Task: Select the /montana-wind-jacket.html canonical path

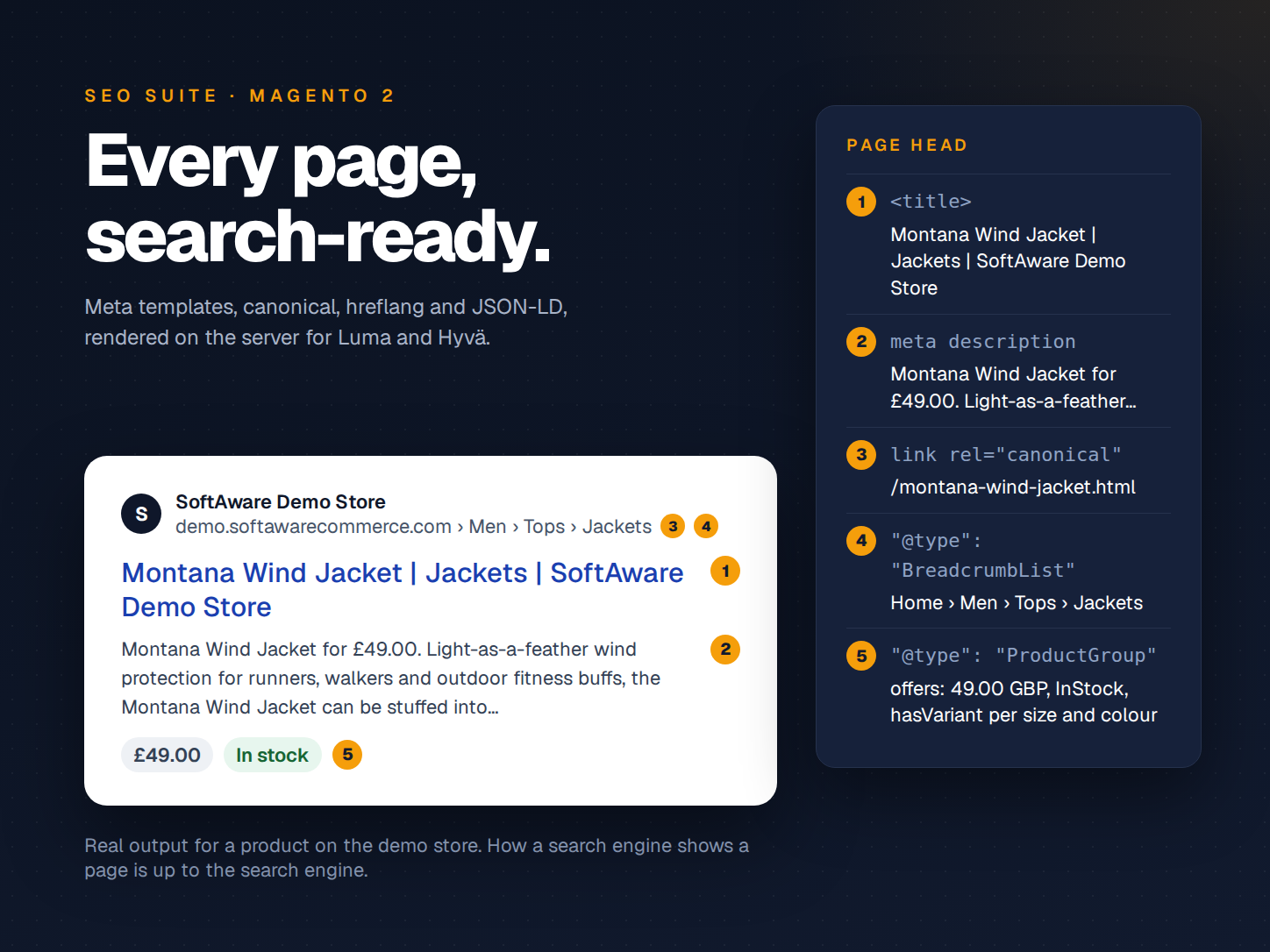Action: pyautogui.click(x=1013, y=487)
